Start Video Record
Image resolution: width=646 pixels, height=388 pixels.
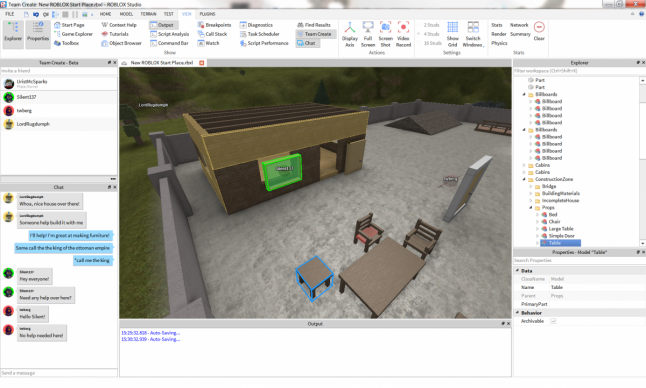click(x=403, y=34)
